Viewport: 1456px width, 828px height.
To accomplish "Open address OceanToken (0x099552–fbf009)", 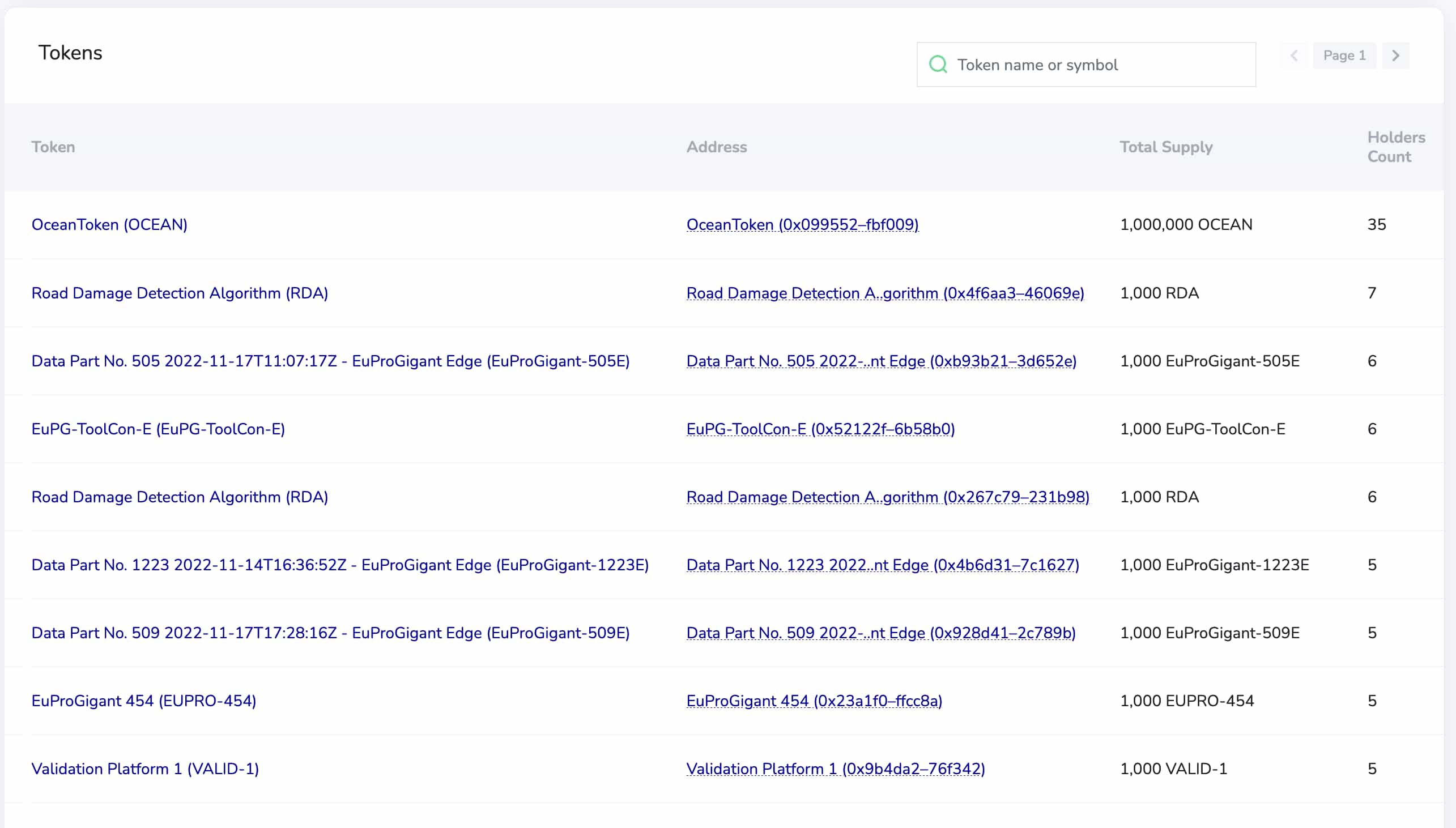I will coord(803,225).
